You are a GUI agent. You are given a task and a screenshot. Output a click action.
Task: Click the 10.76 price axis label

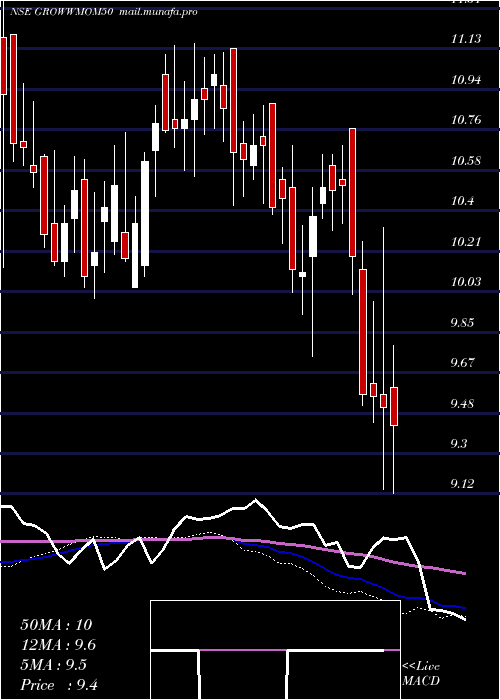[466, 120]
